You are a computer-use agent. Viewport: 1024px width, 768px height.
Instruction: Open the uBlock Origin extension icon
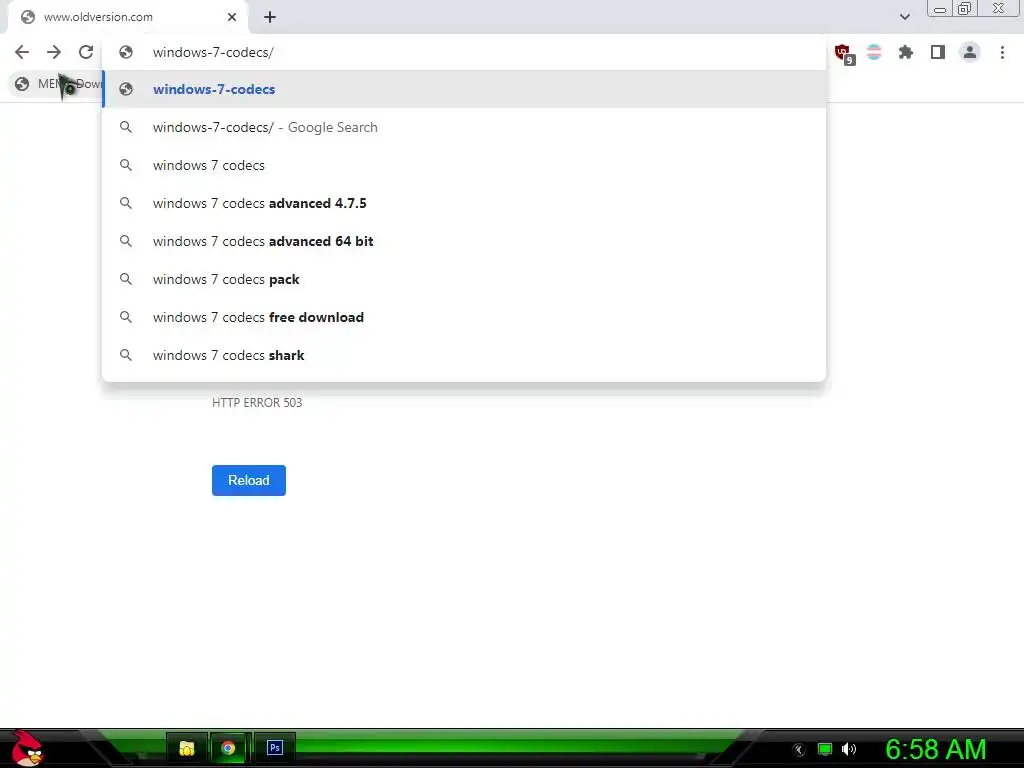pos(843,53)
